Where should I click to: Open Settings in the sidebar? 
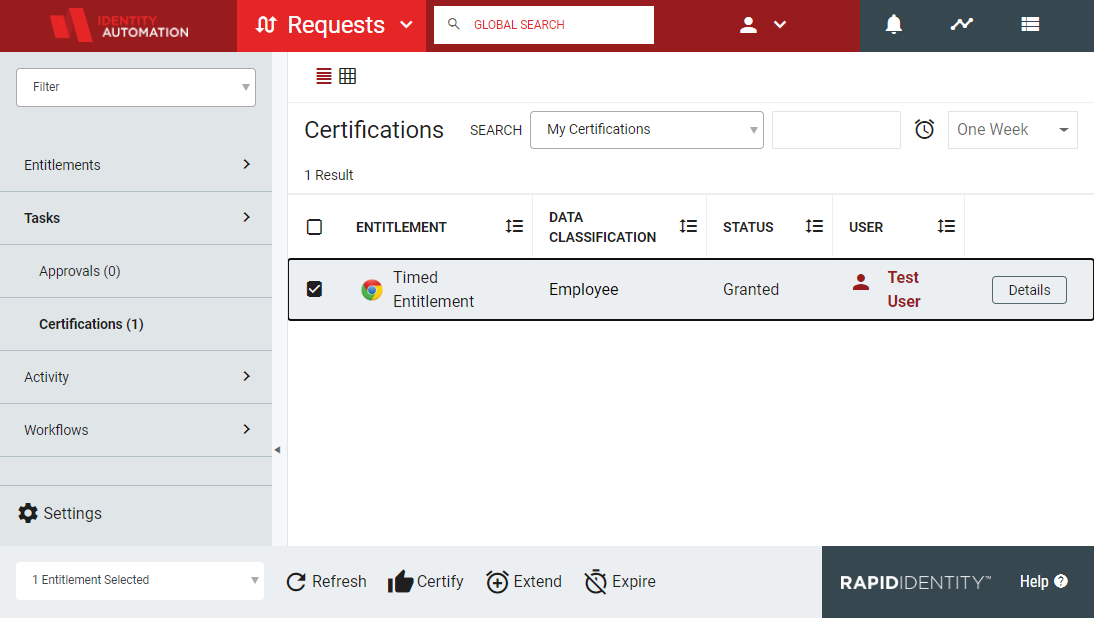tap(60, 513)
